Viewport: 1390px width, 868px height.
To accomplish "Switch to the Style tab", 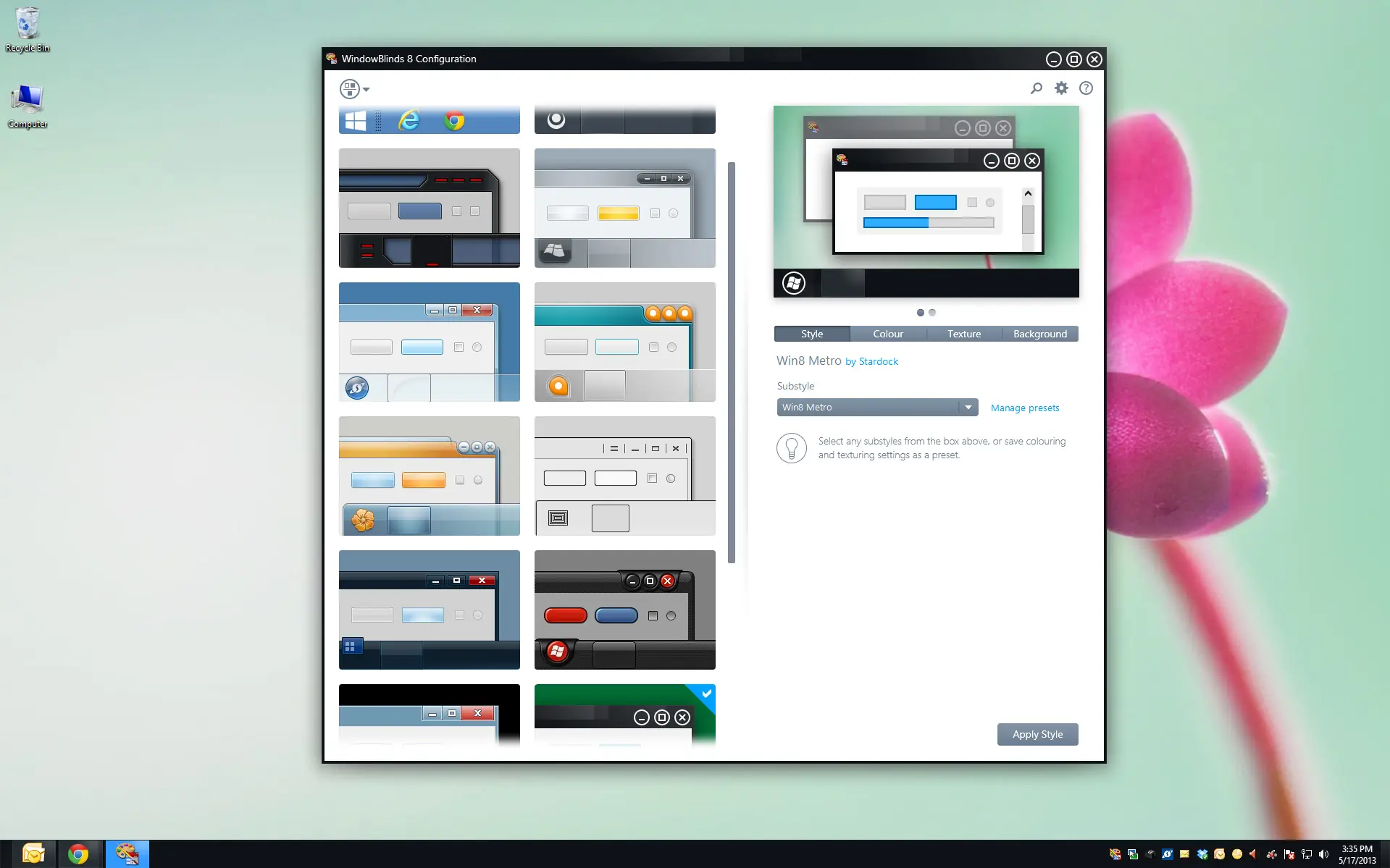I will [x=812, y=334].
